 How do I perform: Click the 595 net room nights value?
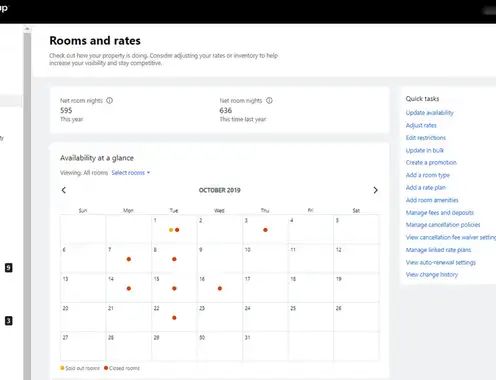[66, 110]
